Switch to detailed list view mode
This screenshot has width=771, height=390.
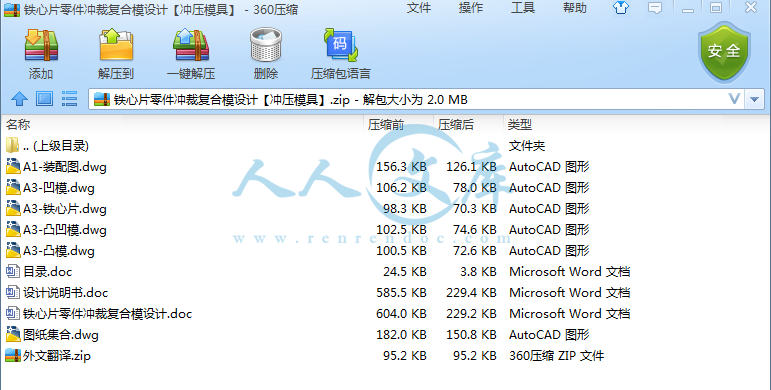tap(69, 99)
